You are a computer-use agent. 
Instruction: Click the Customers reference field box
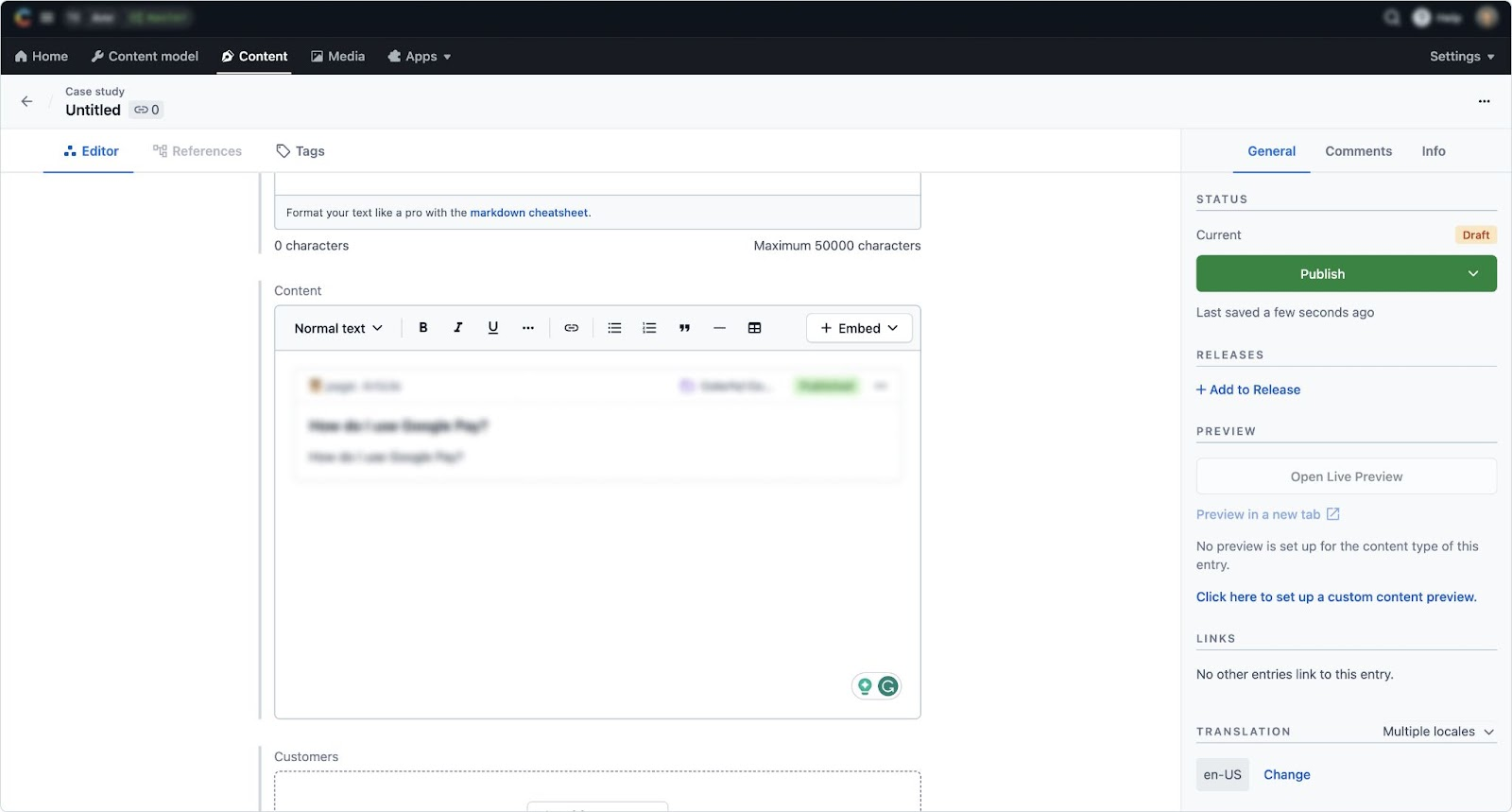point(597,791)
